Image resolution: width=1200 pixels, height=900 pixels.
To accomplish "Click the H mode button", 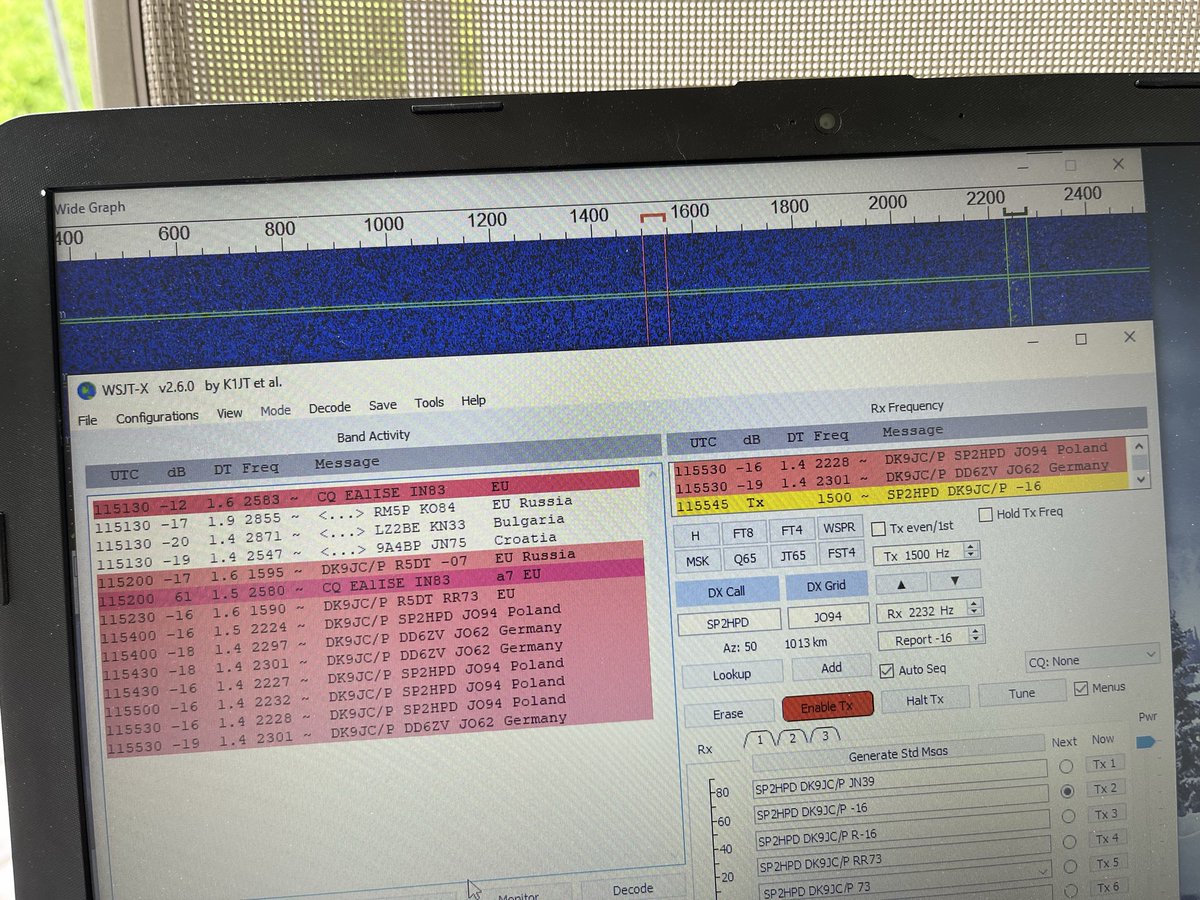I will 696,536.
